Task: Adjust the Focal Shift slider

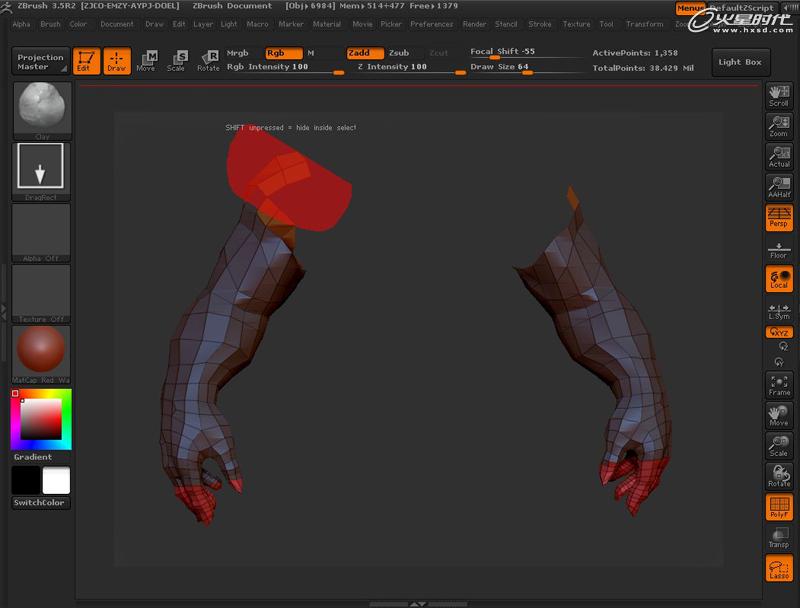Action: (x=526, y=53)
